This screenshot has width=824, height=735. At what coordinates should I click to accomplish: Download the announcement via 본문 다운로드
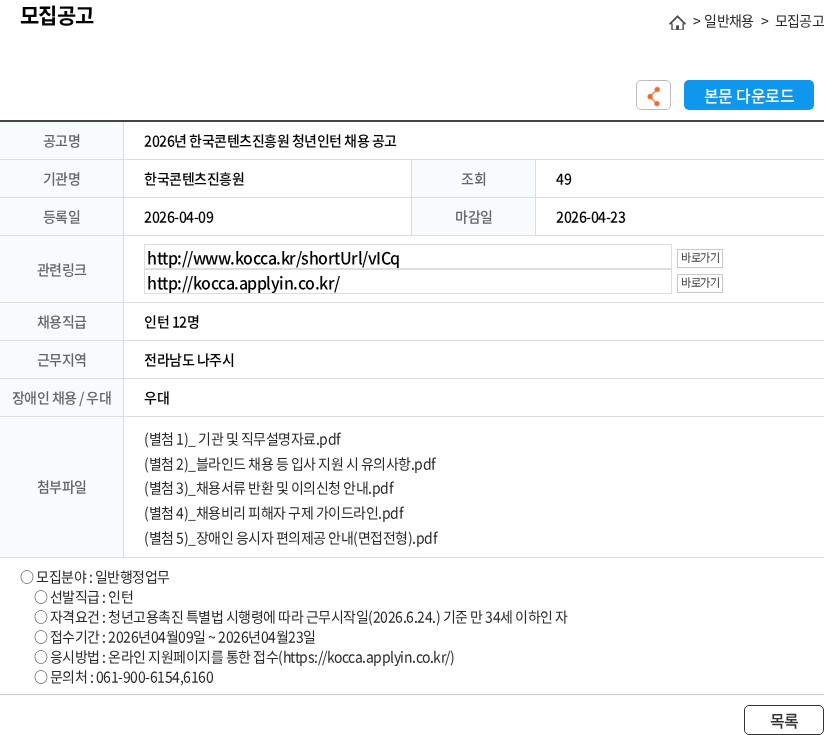coord(748,95)
